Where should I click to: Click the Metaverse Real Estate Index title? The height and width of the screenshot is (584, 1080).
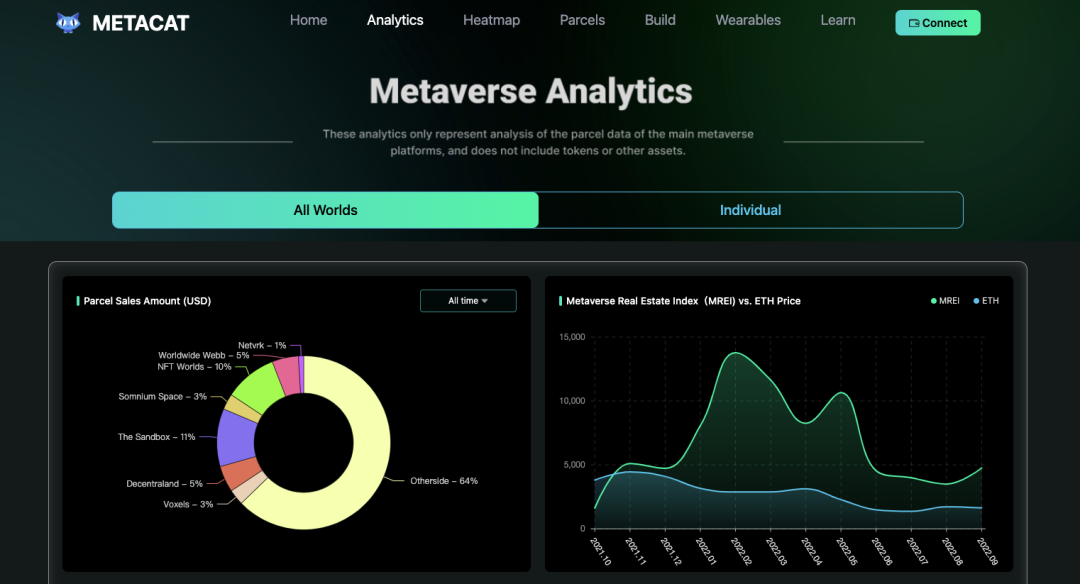[683, 301]
